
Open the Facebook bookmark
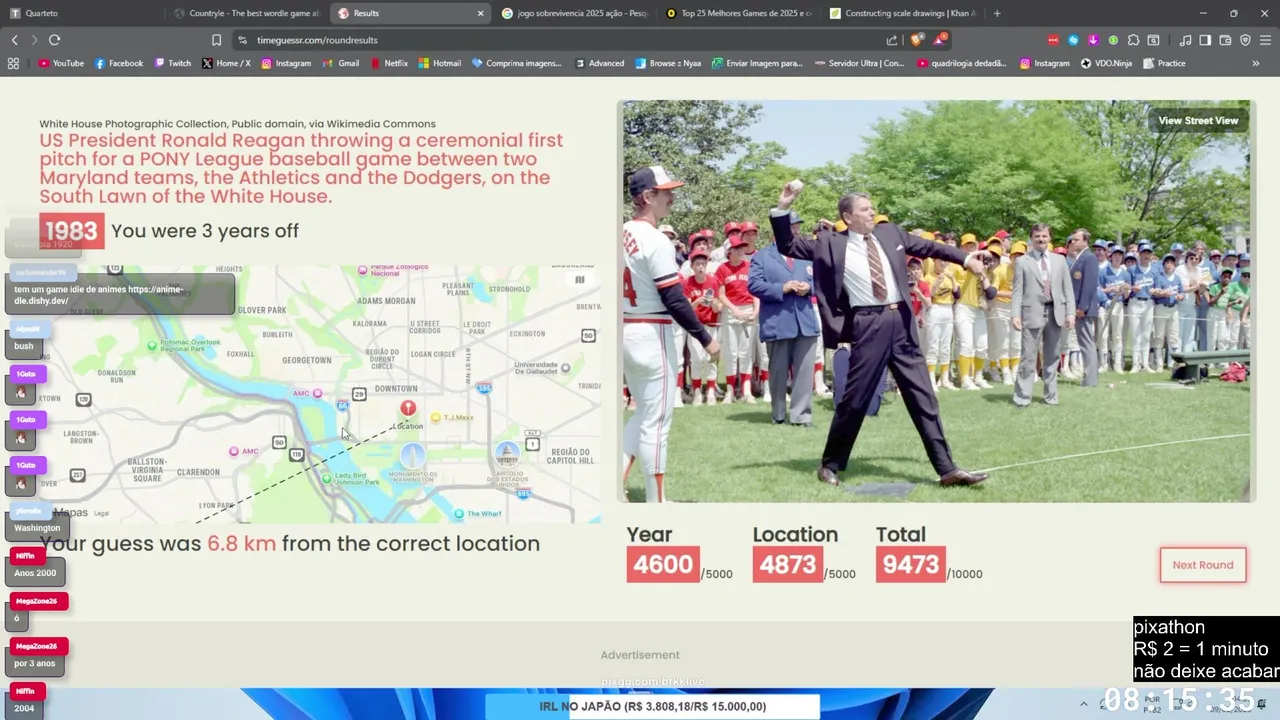point(119,63)
